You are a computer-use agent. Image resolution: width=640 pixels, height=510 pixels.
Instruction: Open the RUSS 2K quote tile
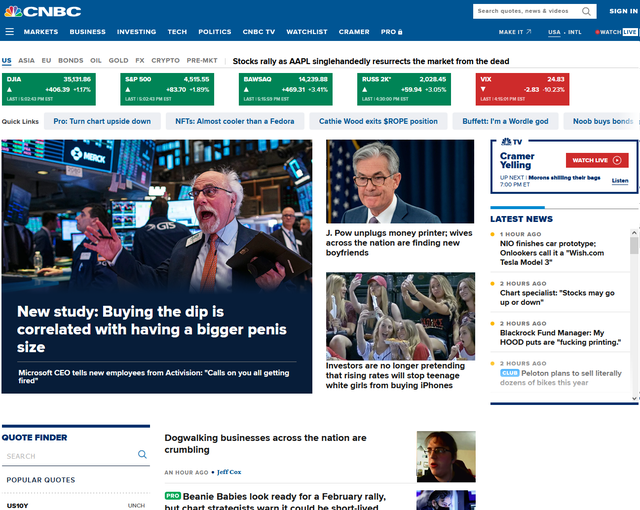pyautogui.click(x=404, y=89)
